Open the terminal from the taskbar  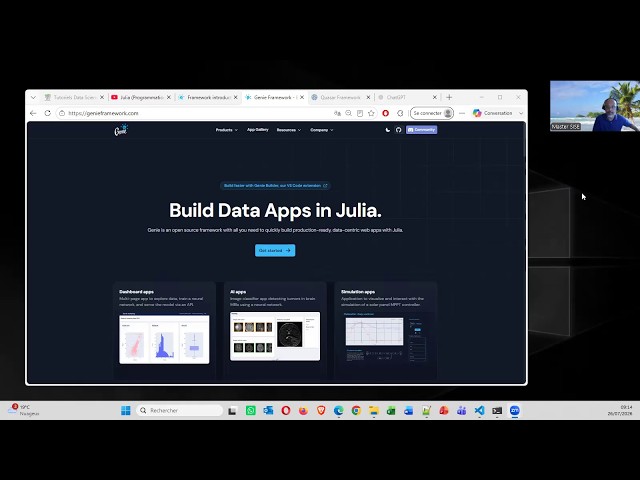pos(497,411)
